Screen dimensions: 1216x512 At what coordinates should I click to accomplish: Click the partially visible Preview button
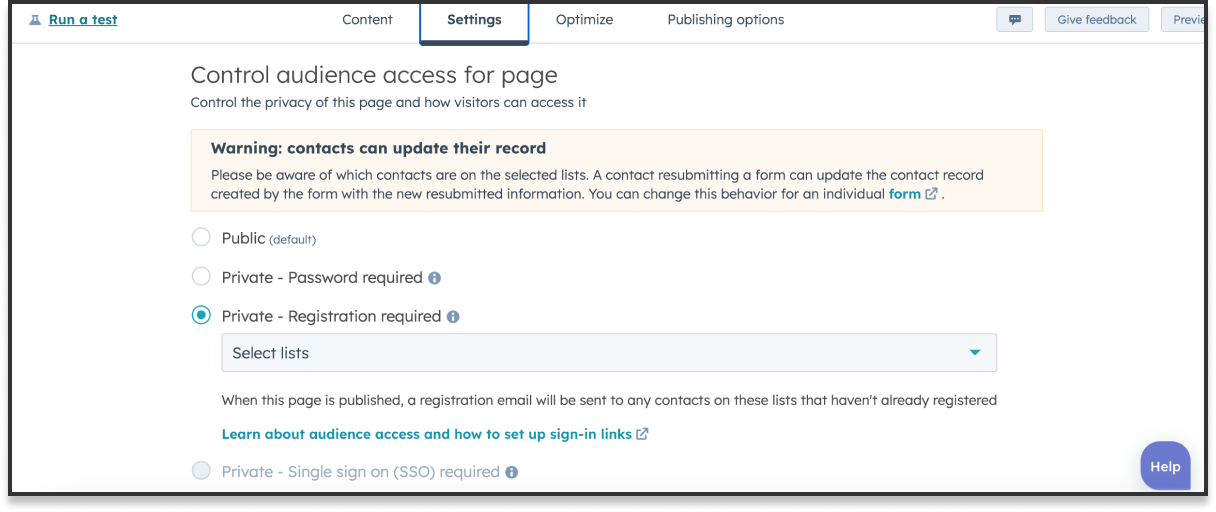[1184, 20]
